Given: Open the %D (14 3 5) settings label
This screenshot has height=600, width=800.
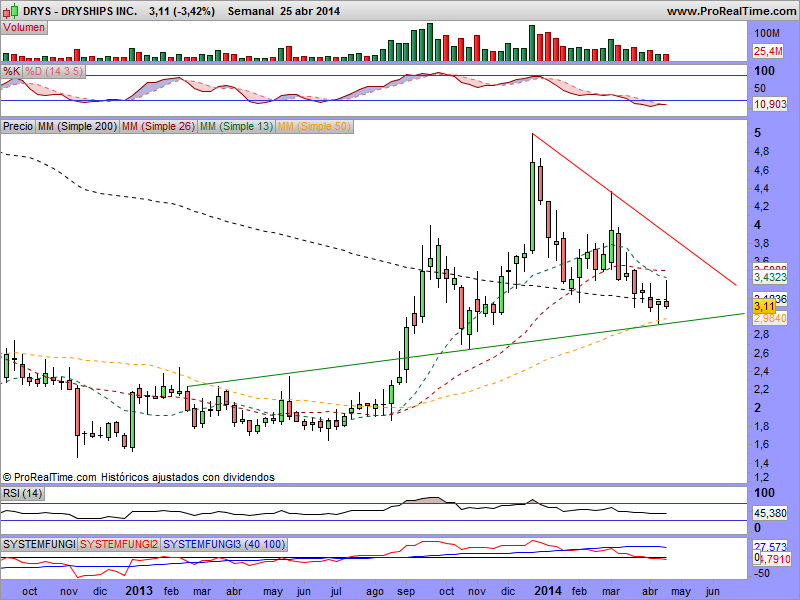Looking at the screenshot, I should click(54, 71).
